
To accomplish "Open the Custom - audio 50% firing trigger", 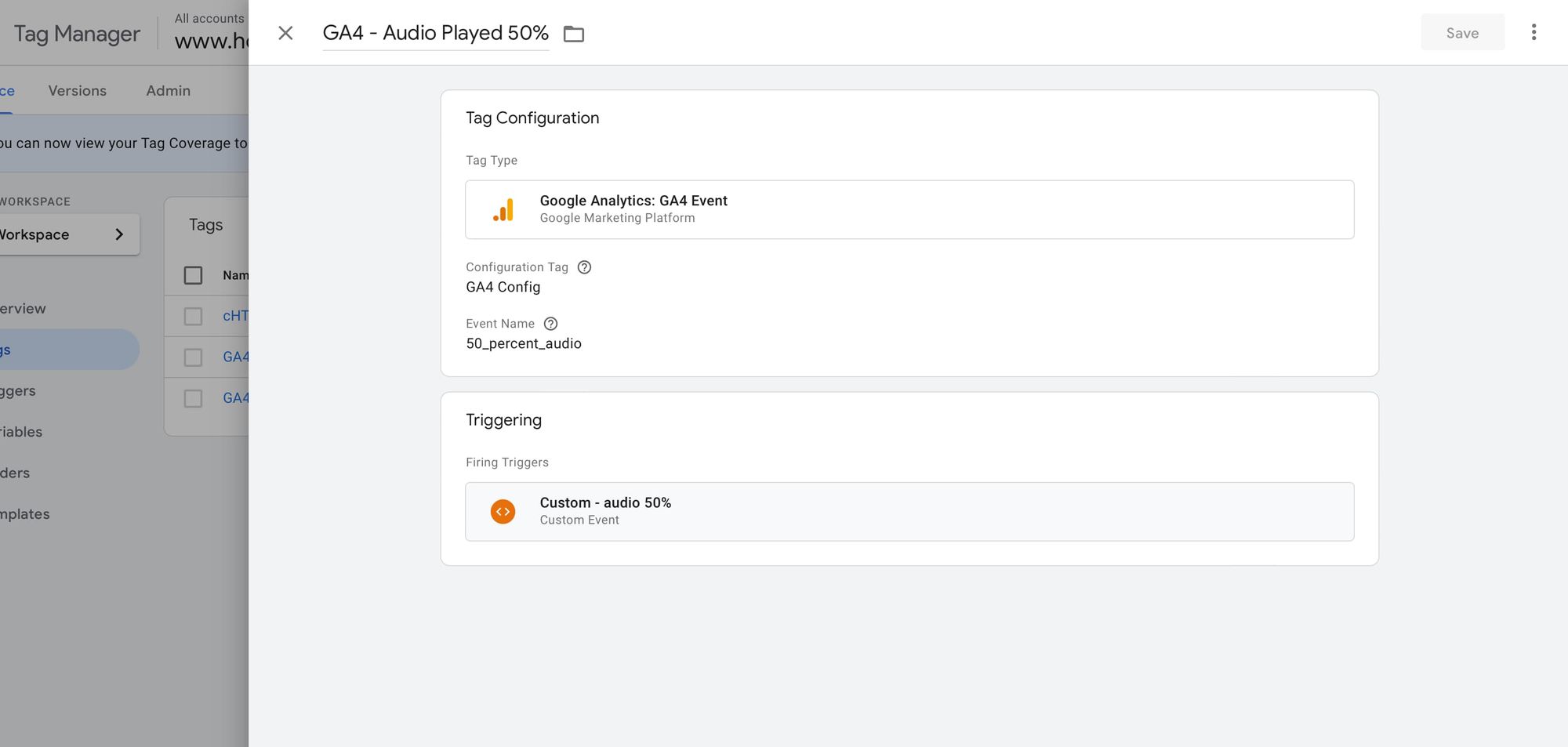I will tap(909, 512).
